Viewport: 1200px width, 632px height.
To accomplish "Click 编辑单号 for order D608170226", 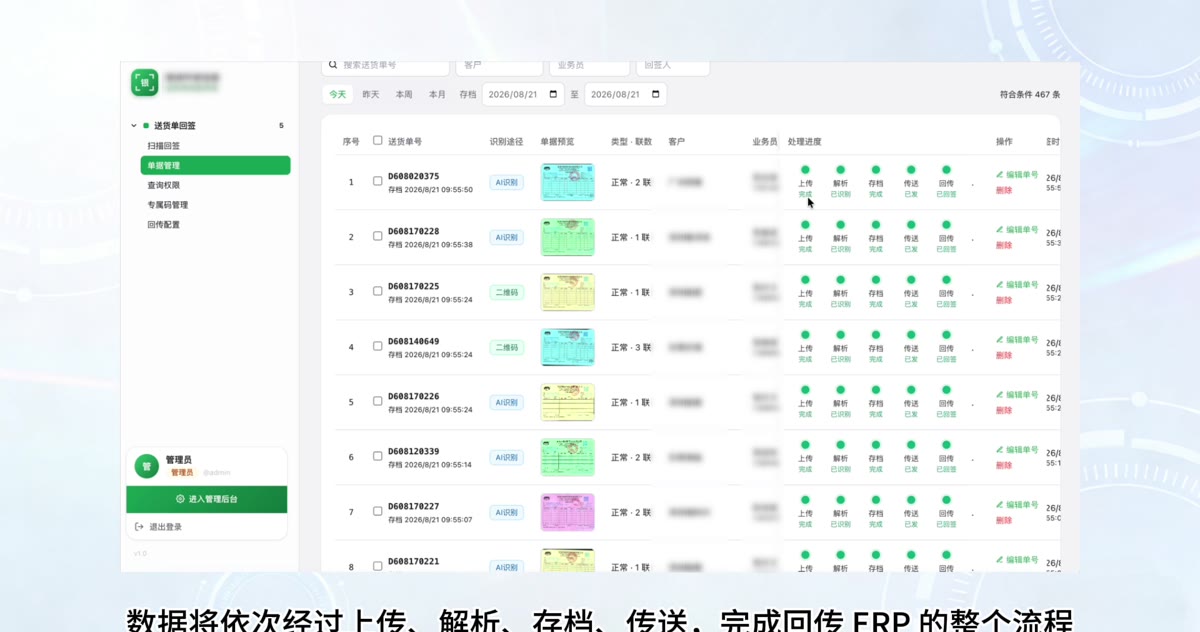I will tap(1017, 394).
